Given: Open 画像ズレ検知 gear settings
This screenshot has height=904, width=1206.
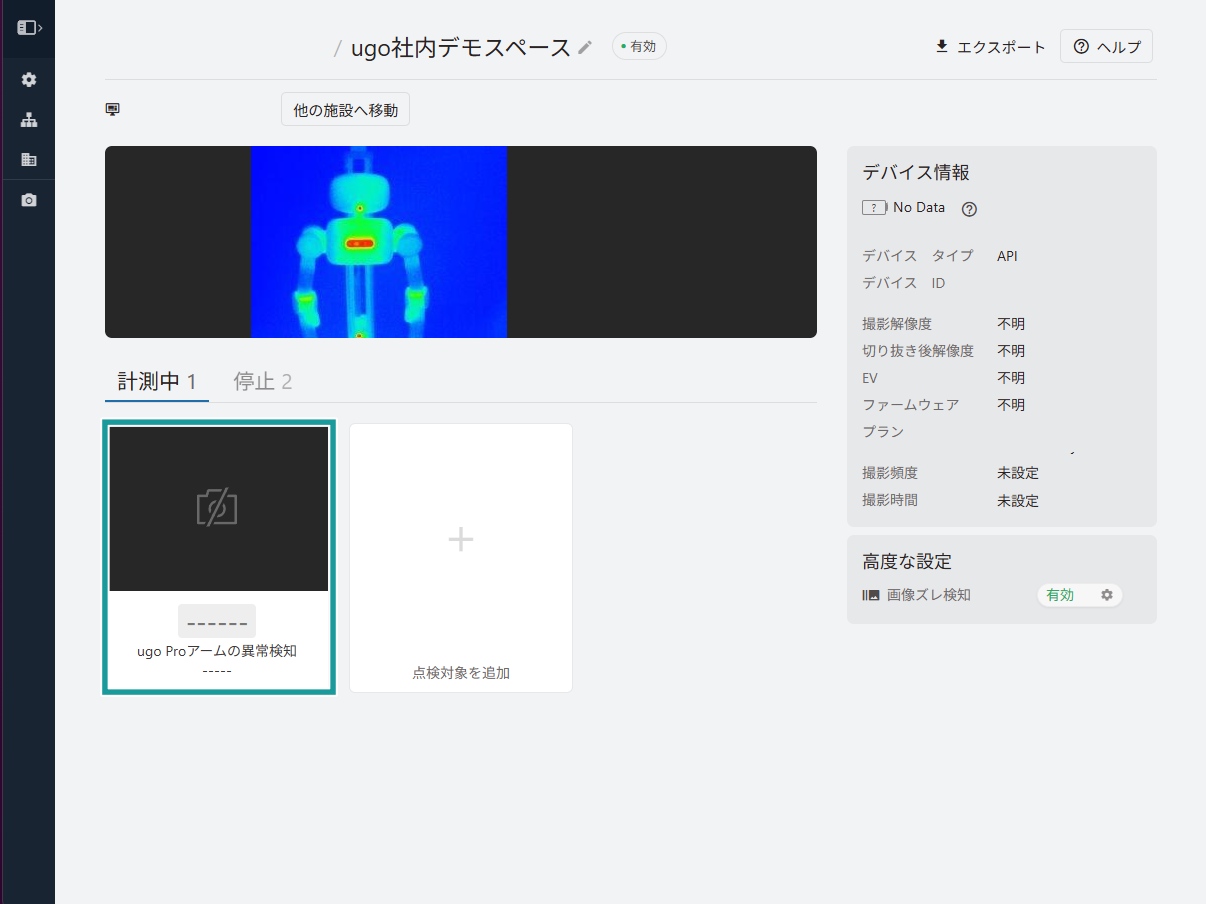Looking at the screenshot, I should [x=1107, y=595].
